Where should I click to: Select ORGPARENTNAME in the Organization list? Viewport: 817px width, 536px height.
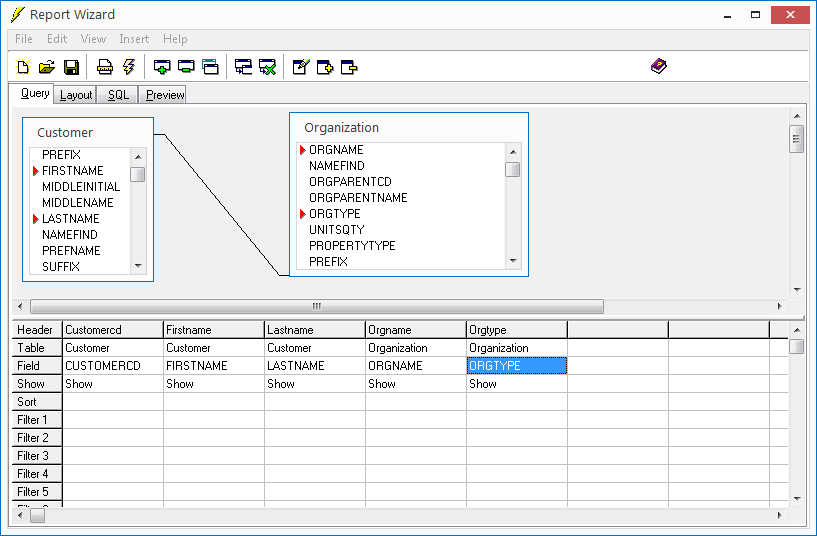358,198
